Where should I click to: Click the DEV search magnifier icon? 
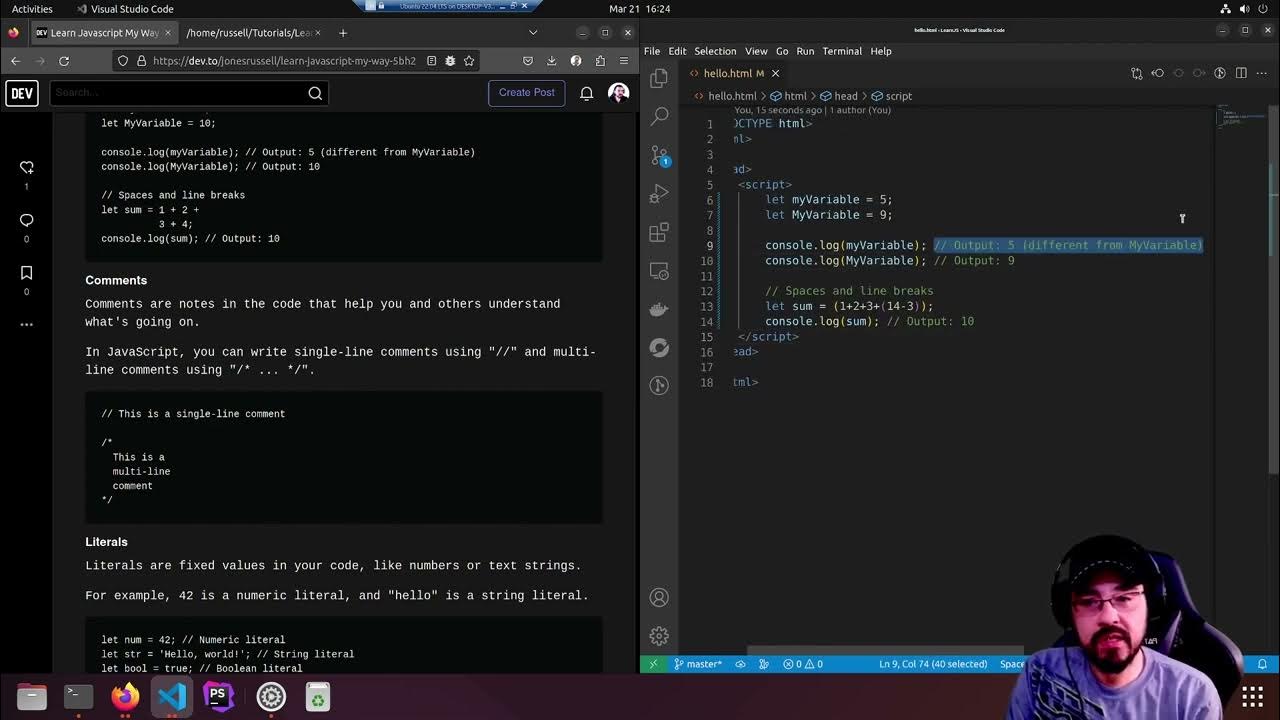click(315, 93)
